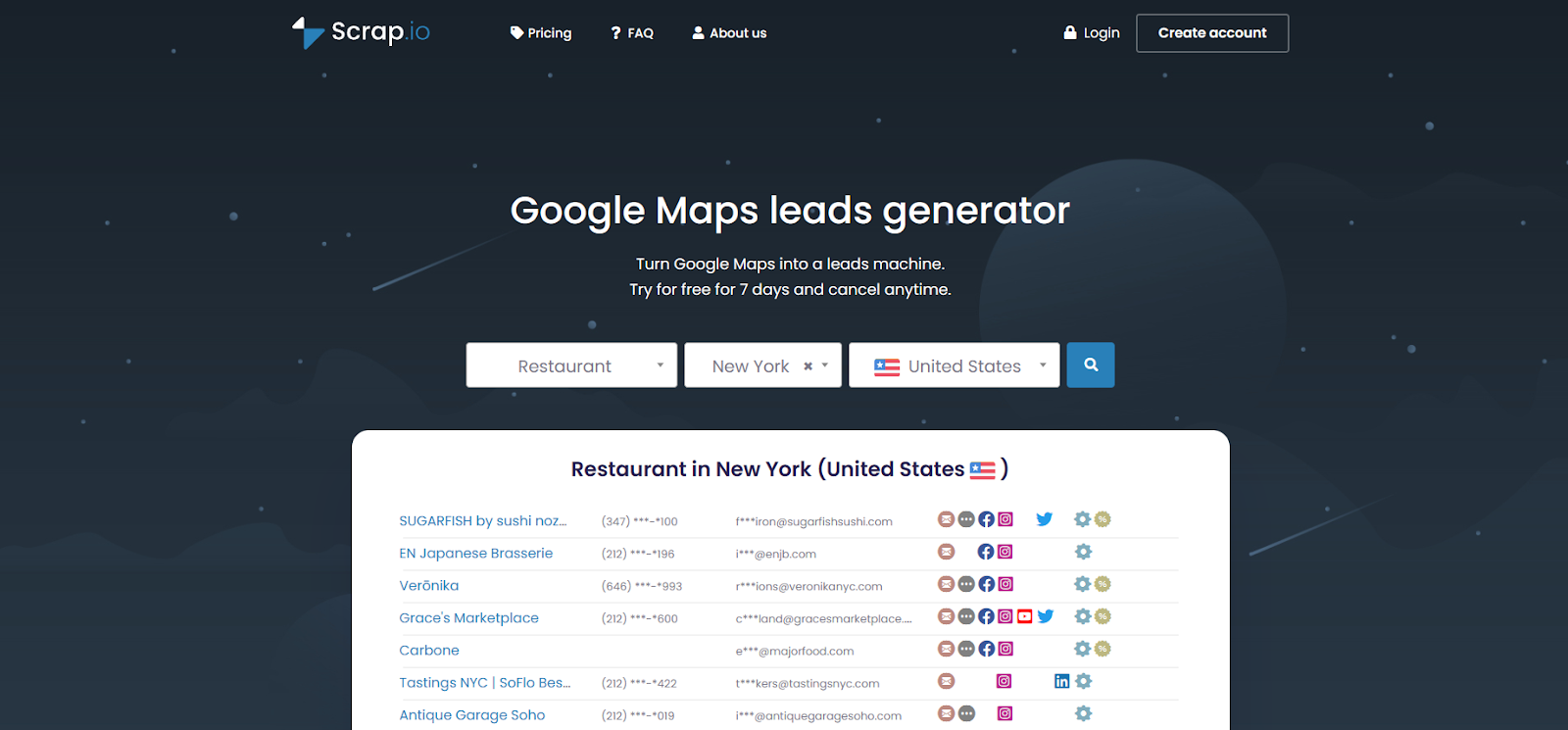Open the Restaurant category dropdown

pyautogui.click(x=571, y=365)
